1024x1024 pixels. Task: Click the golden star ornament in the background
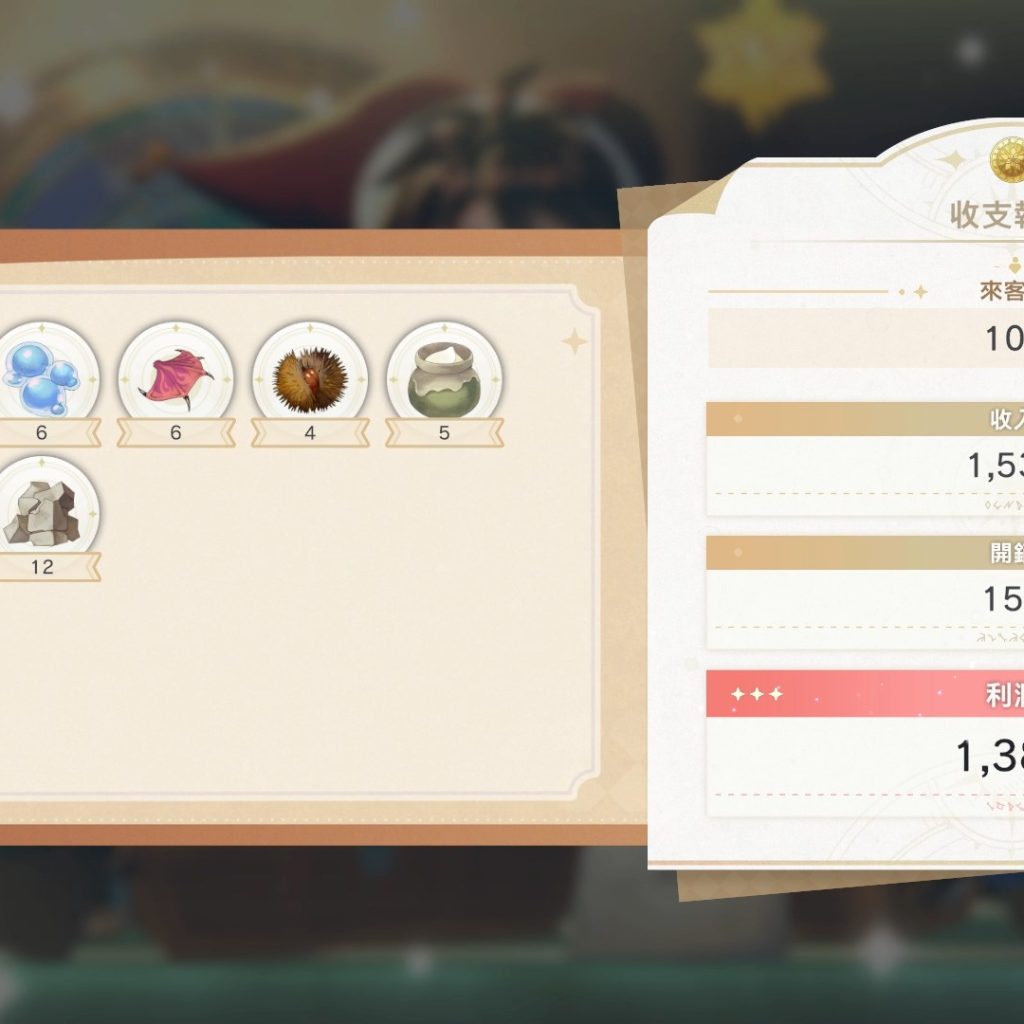(x=761, y=63)
